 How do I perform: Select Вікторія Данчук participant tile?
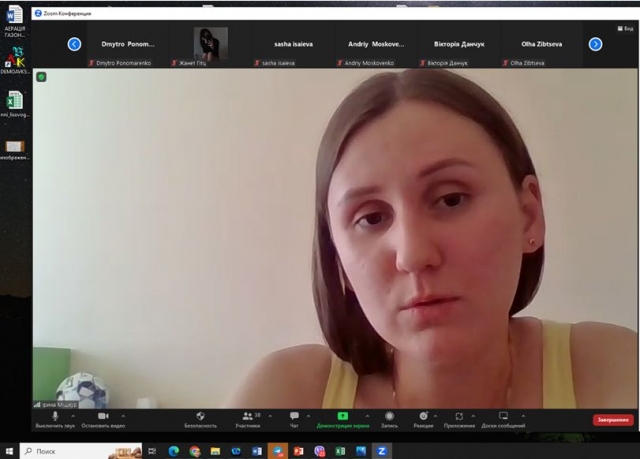click(x=459, y=44)
